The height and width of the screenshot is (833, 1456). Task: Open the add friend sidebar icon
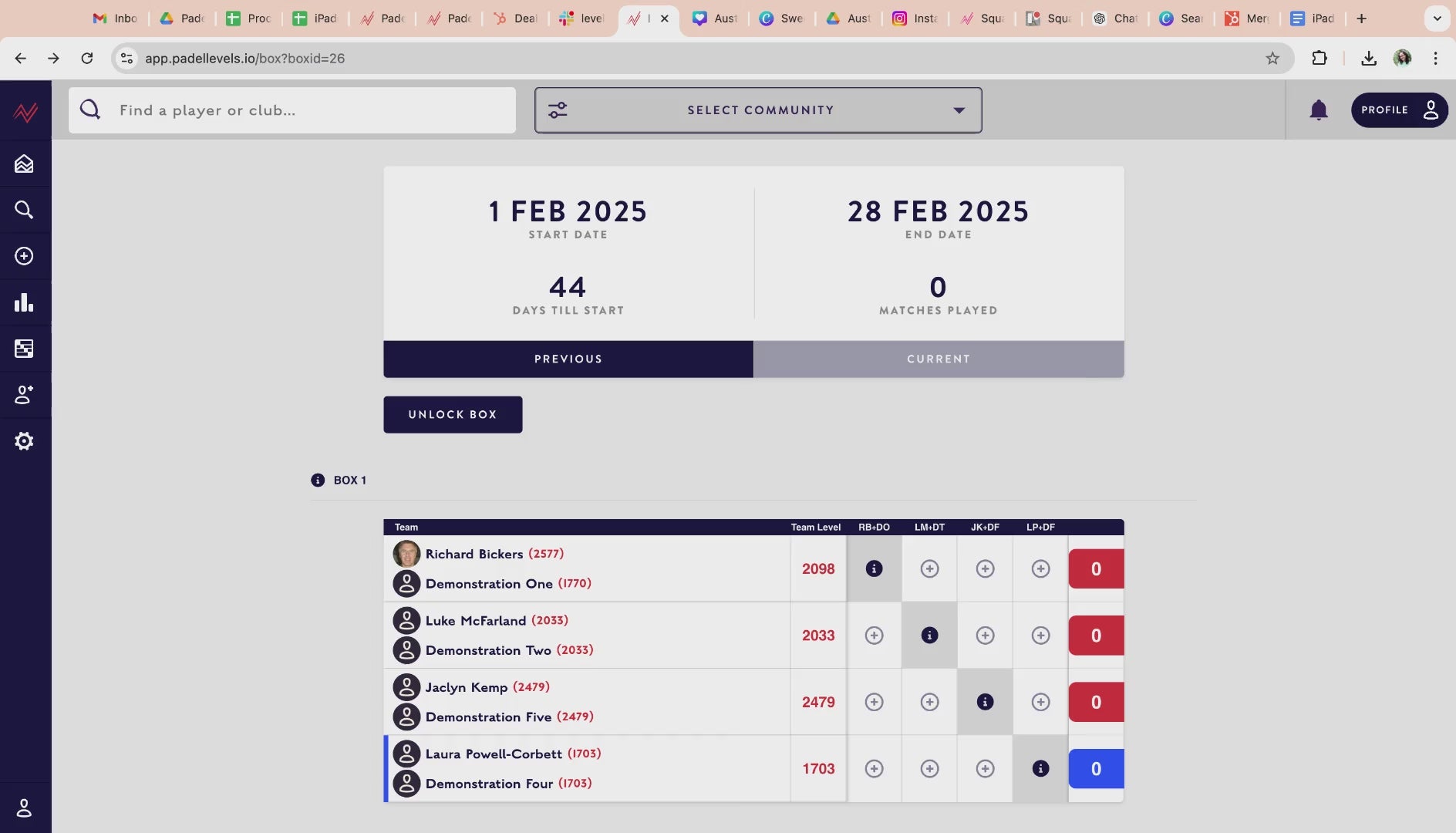click(24, 395)
